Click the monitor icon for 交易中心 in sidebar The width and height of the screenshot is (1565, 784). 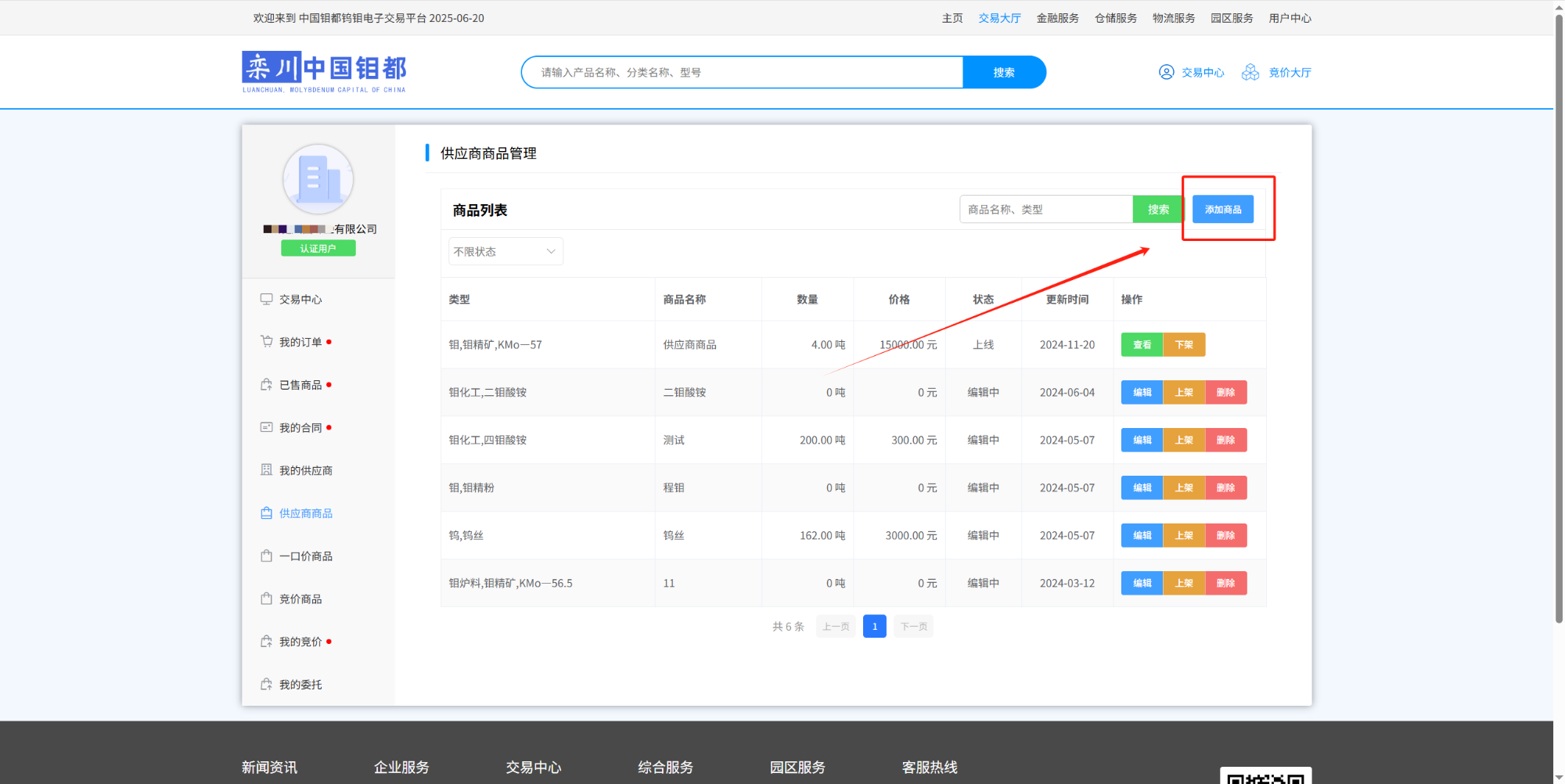click(x=266, y=299)
